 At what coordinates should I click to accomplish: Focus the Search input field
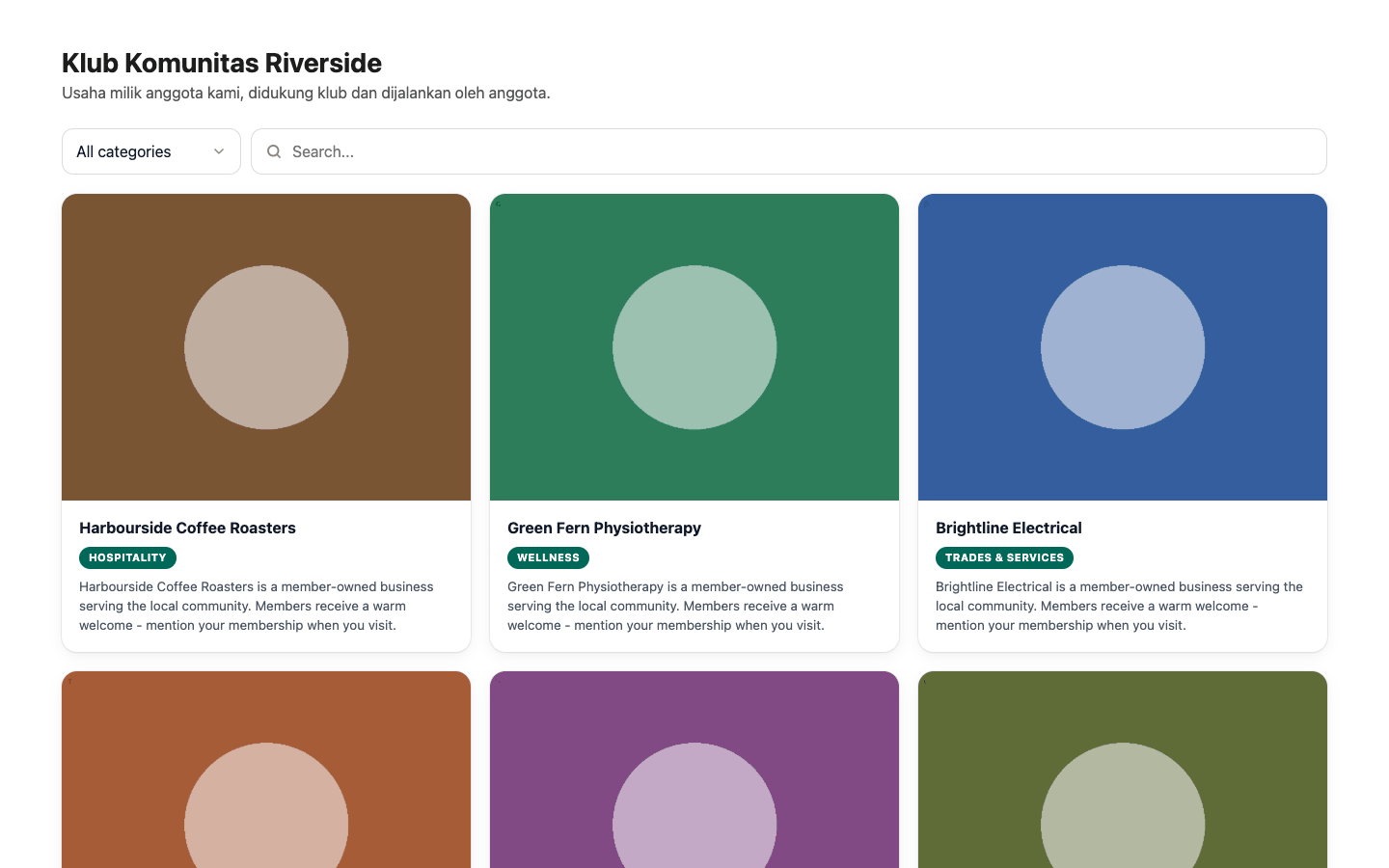pyautogui.click(x=789, y=151)
